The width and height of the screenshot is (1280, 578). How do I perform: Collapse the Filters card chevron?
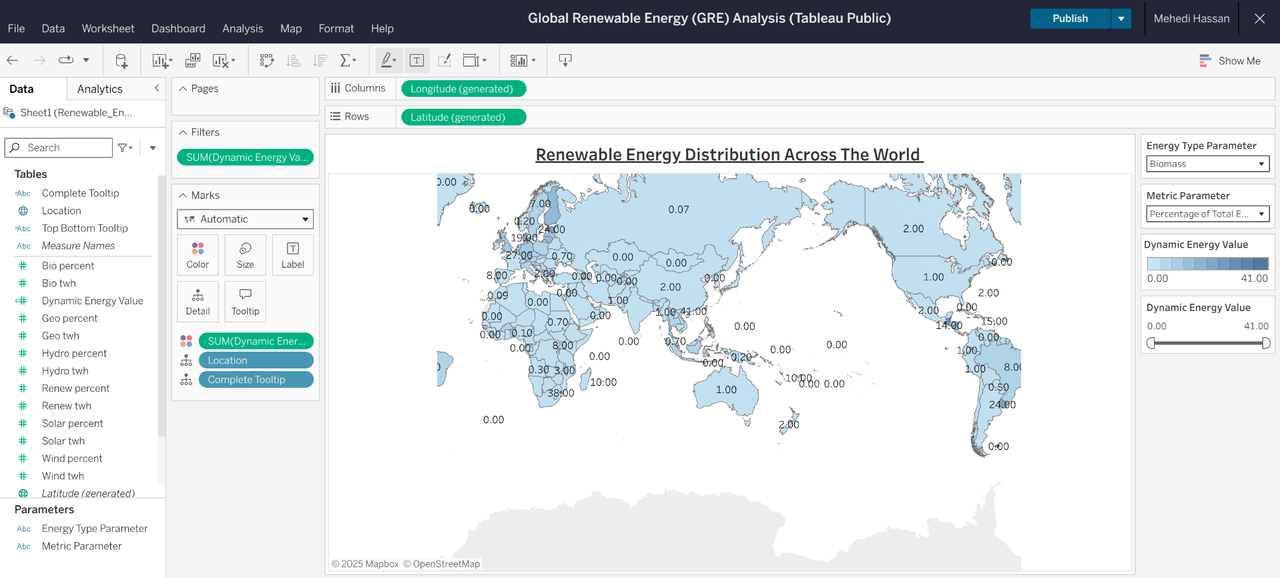tap(183, 132)
